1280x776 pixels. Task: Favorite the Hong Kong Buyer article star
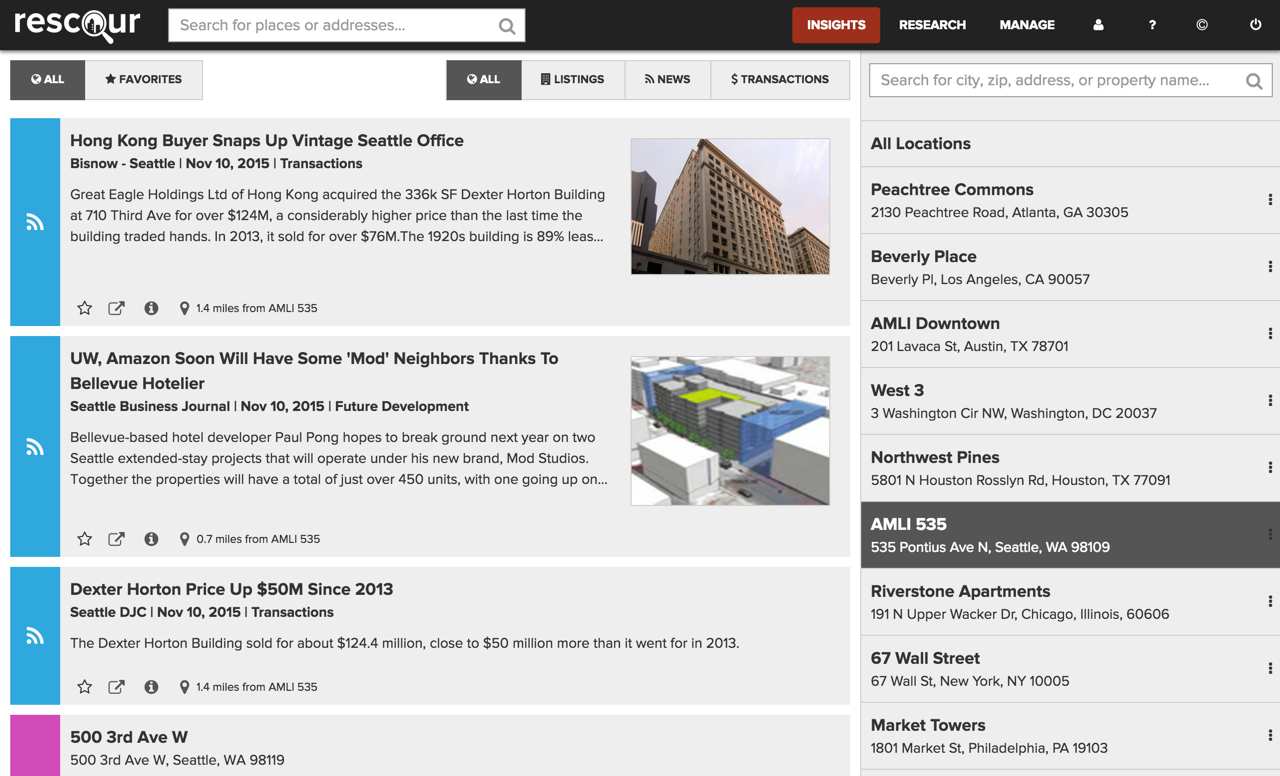[85, 308]
